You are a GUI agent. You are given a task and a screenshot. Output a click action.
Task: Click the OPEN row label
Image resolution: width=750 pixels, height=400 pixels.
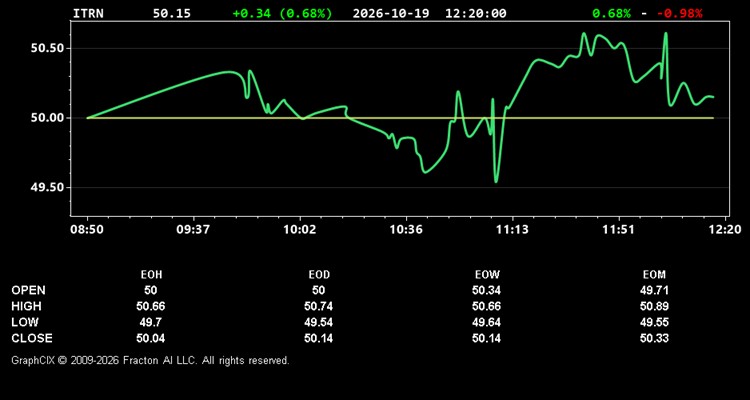tap(29, 290)
